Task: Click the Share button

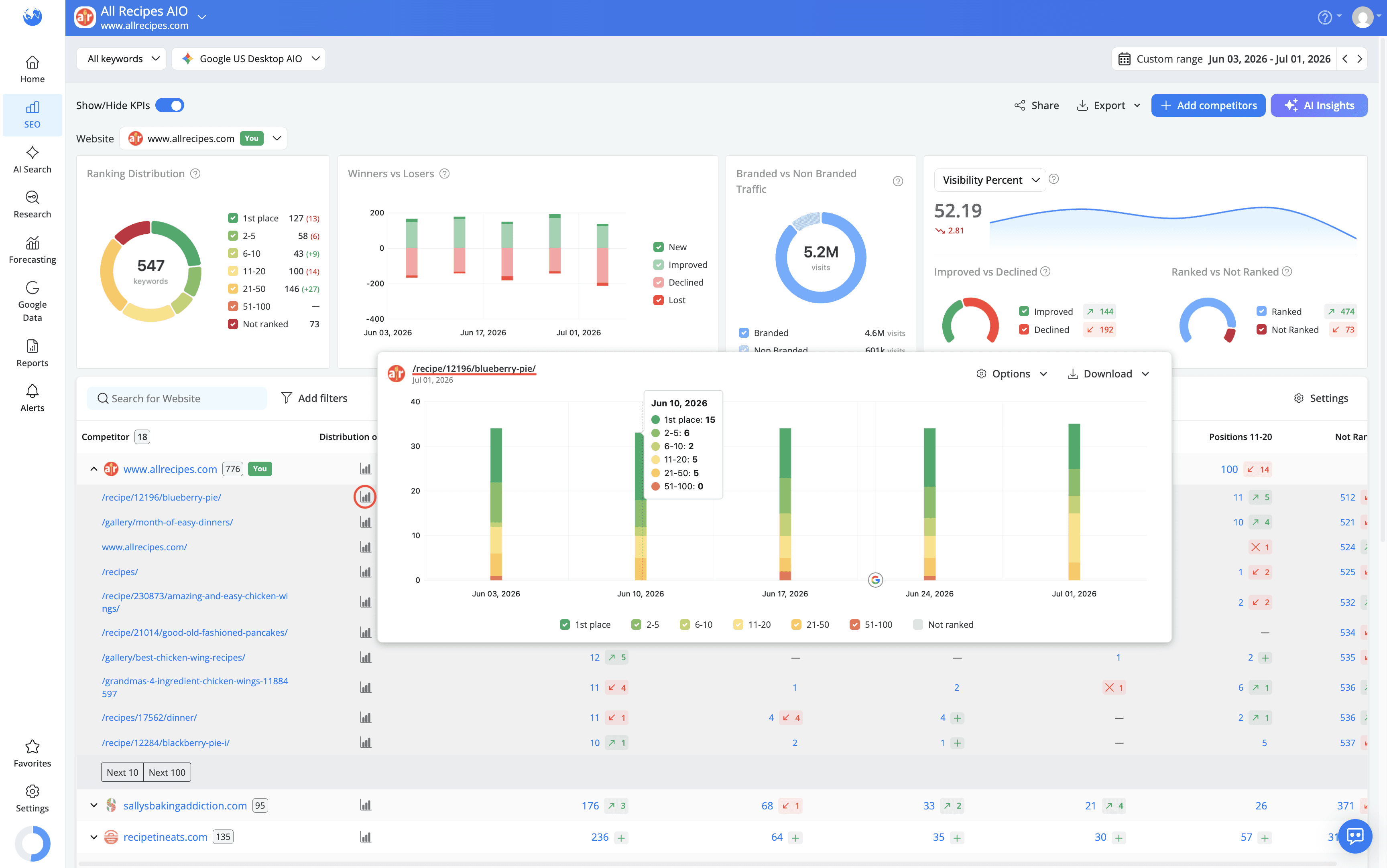Action: [x=1037, y=105]
